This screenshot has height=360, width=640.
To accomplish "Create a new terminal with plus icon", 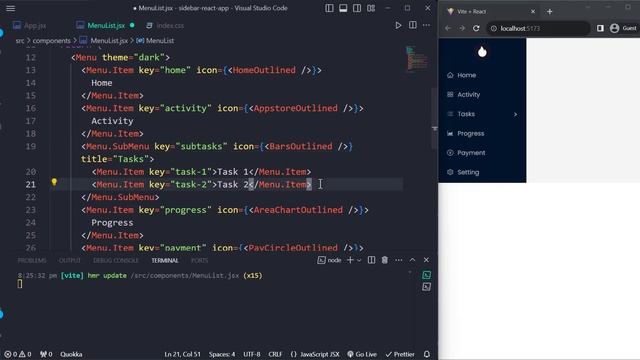I will (350, 260).
